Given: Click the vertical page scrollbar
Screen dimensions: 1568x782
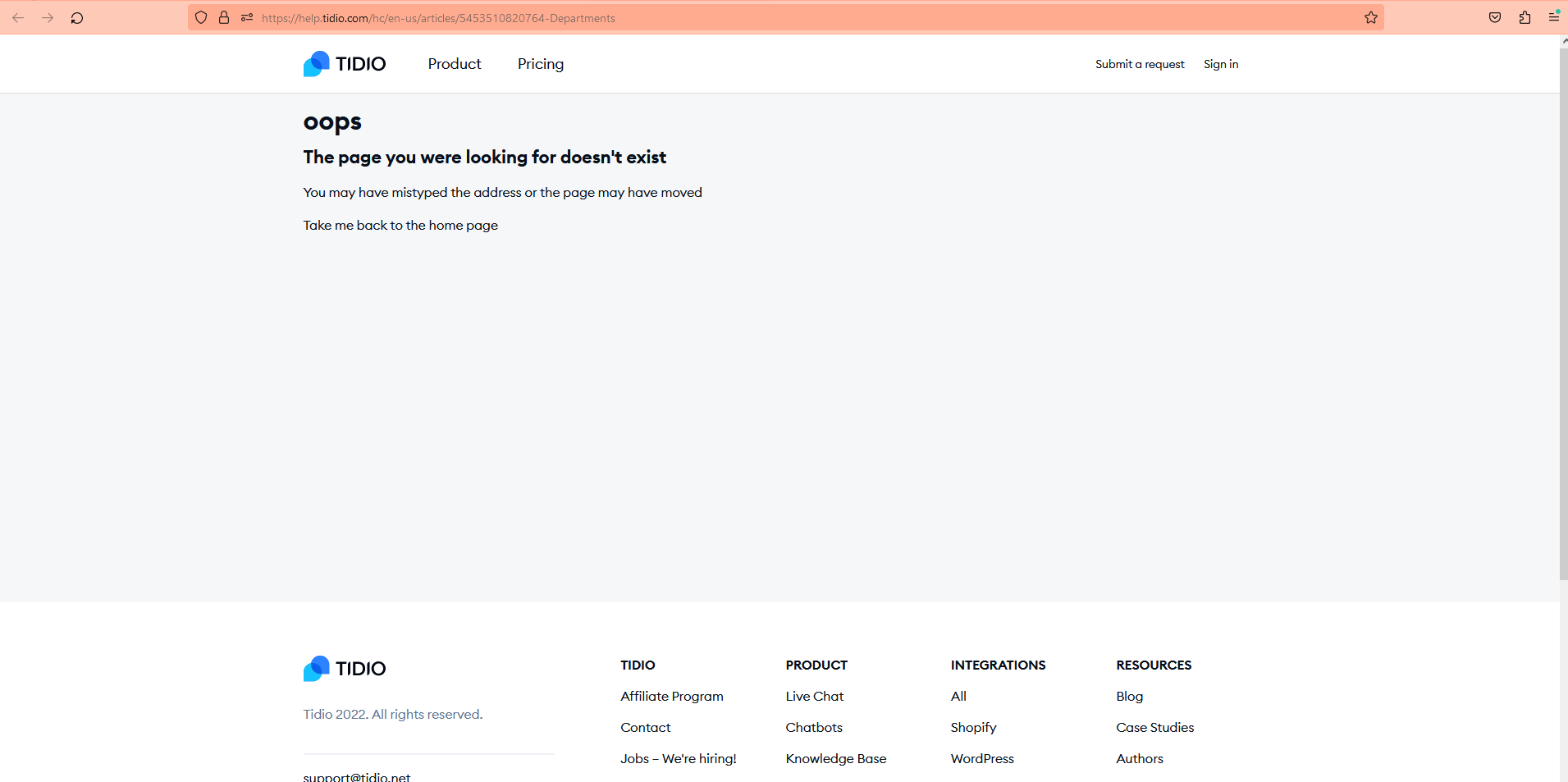Looking at the screenshot, I should [x=1563, y=312].
